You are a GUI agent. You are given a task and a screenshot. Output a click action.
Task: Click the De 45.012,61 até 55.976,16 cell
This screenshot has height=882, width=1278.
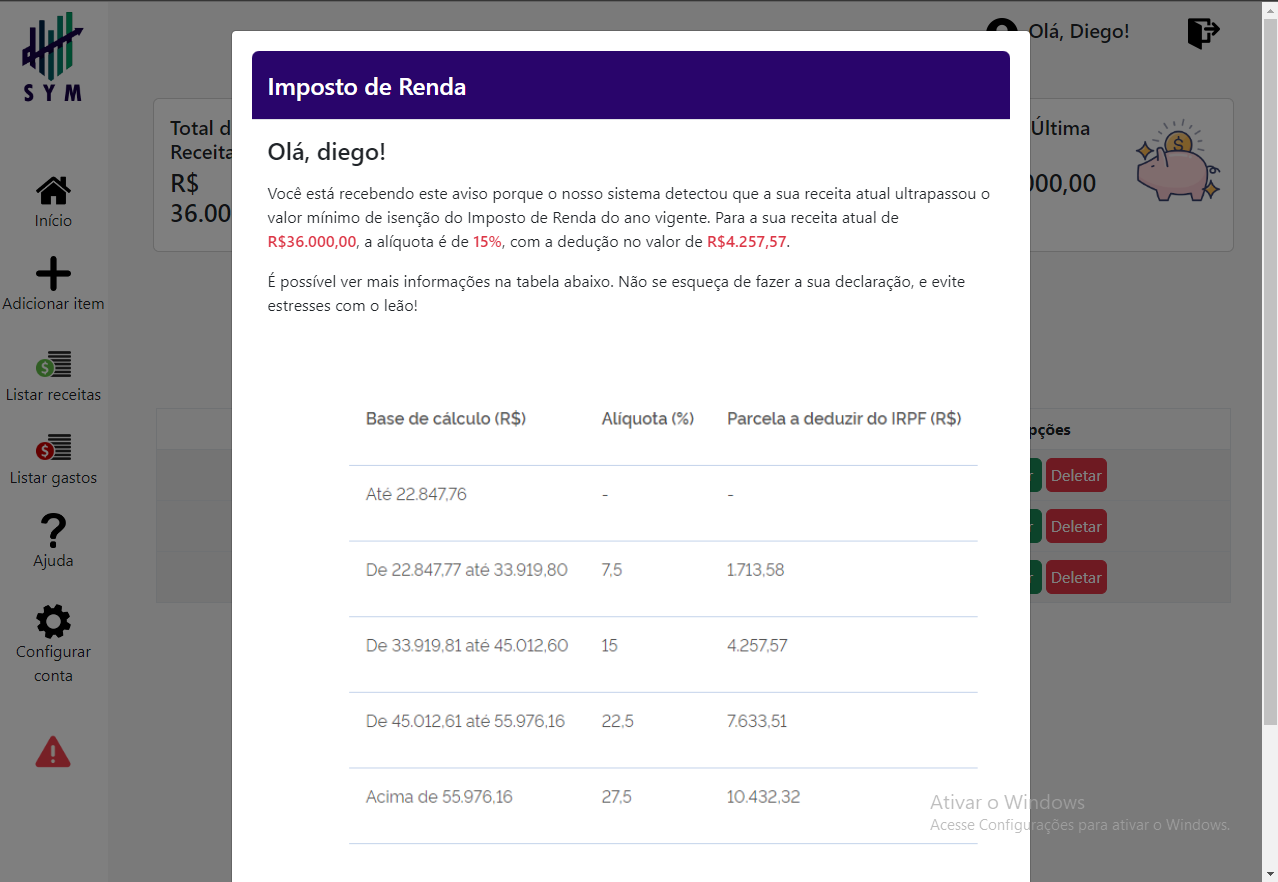(465, 721)
